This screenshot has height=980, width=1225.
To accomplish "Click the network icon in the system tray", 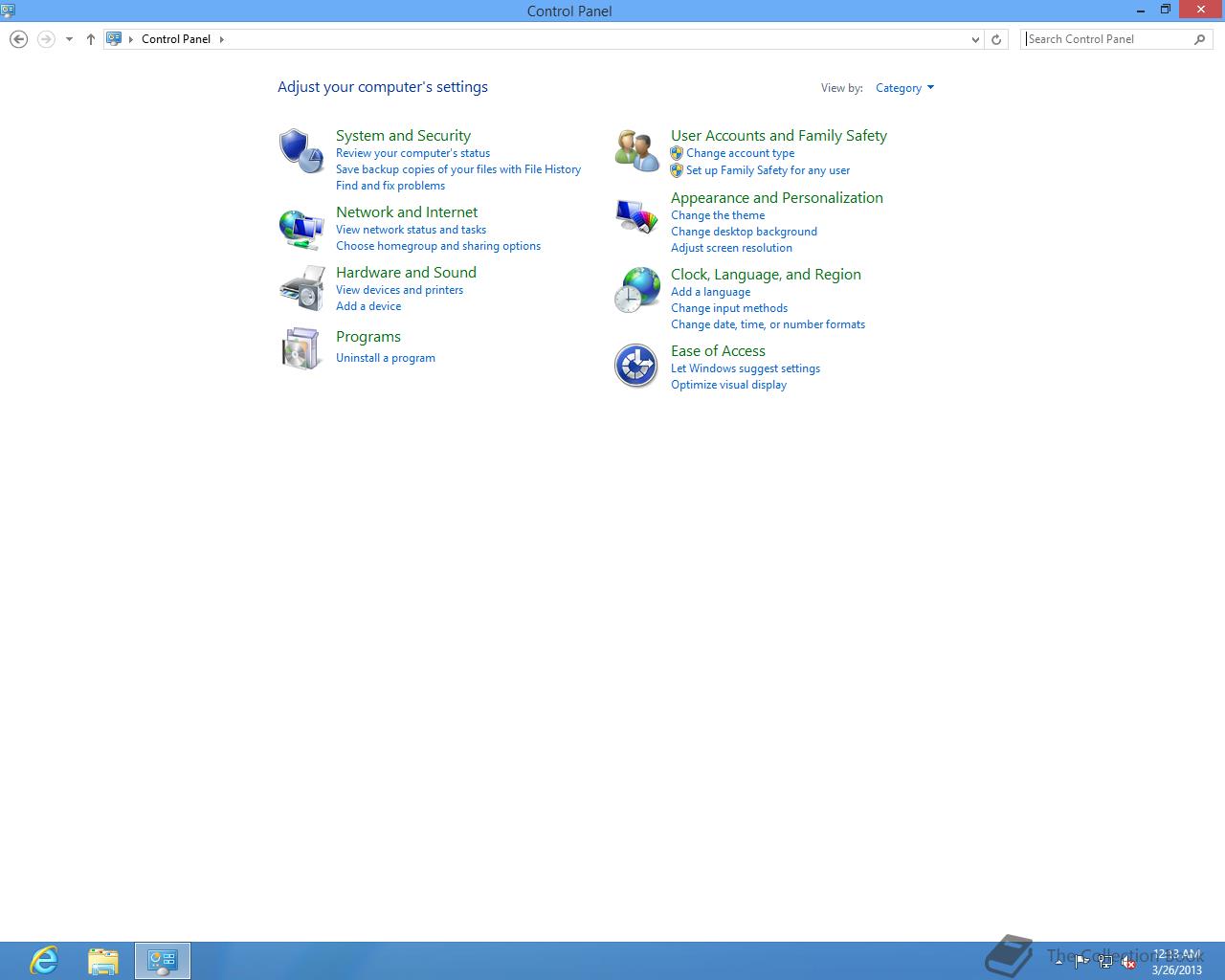I will [x=1105, y=963].
